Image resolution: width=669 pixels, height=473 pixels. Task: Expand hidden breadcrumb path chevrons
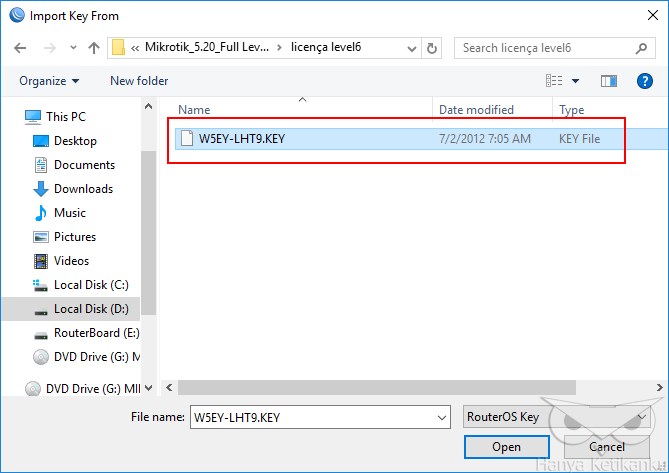point(135,48)
